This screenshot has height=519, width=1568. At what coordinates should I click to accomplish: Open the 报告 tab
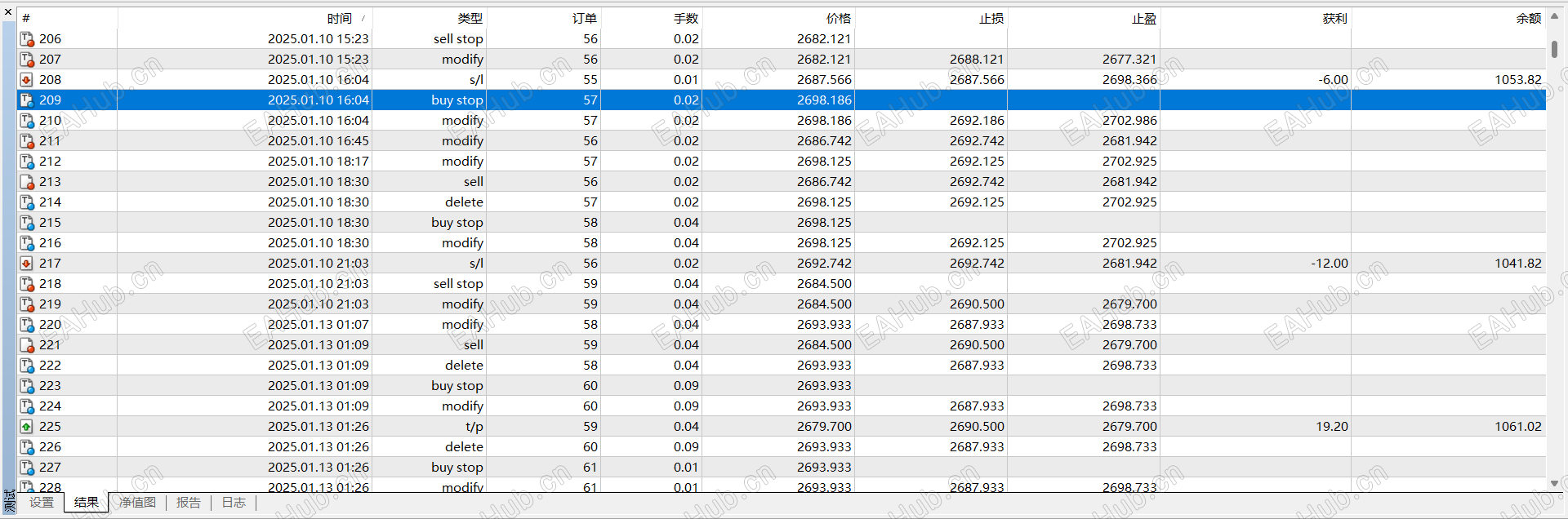tap(189, 503)
